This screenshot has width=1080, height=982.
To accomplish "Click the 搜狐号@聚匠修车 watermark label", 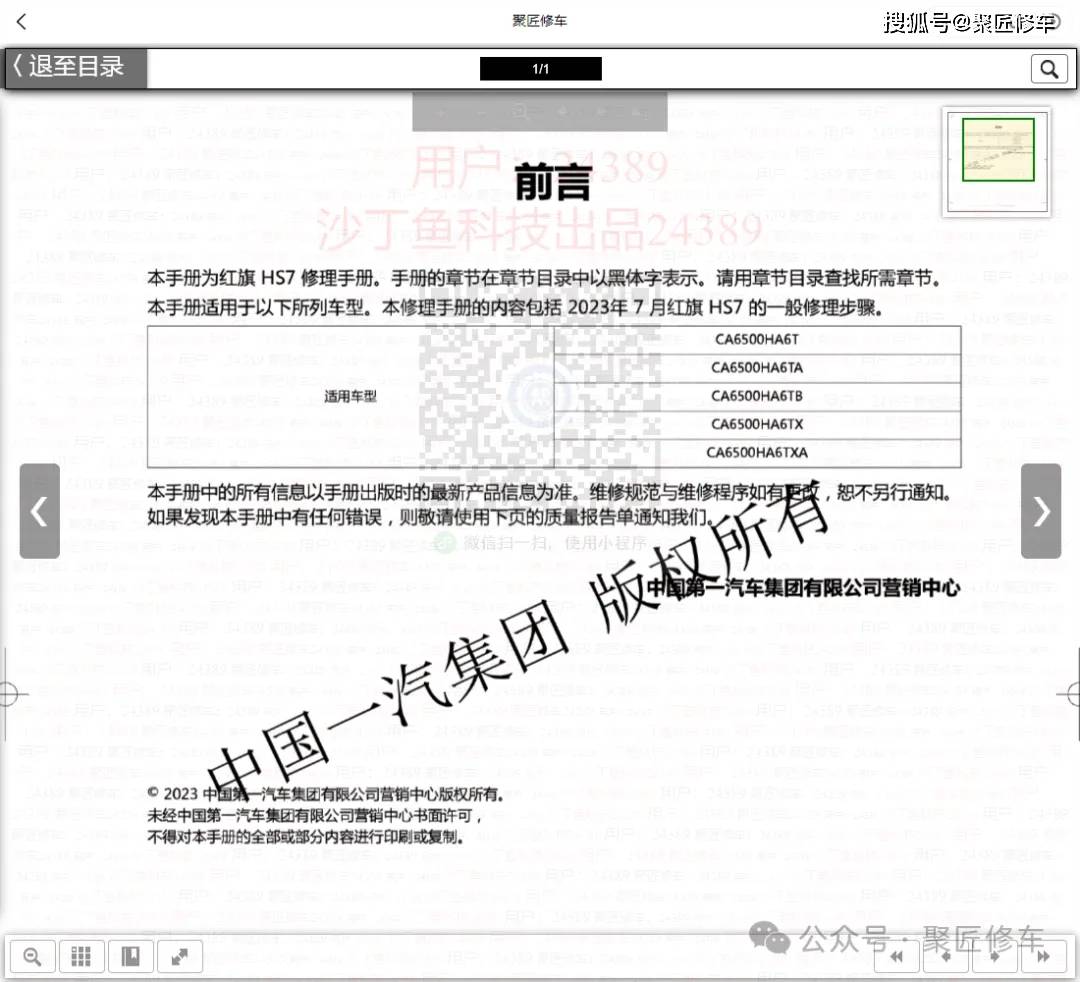I will click(970, 20).
